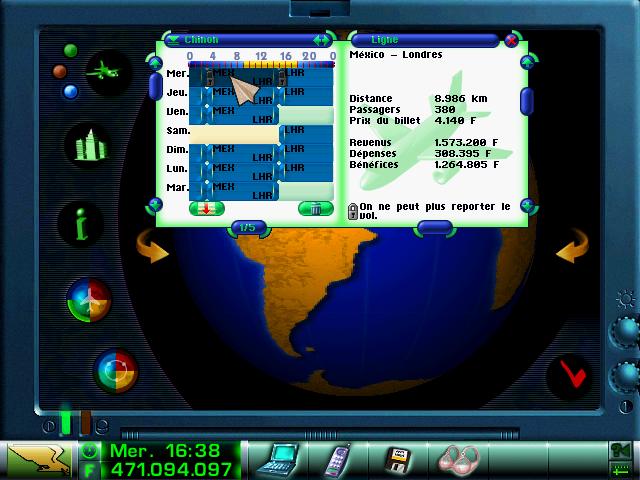Click the blue tab below Ligne panel
Viewport: 640px width, 480px height.
pyautogui.click(x=435, y=228)
